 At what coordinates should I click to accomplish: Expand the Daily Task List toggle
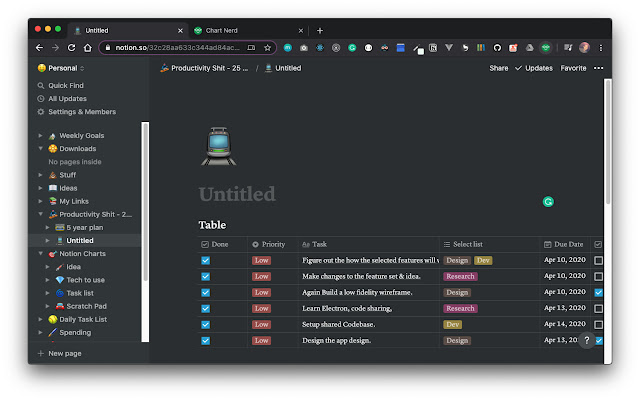[x=40, y=319]
